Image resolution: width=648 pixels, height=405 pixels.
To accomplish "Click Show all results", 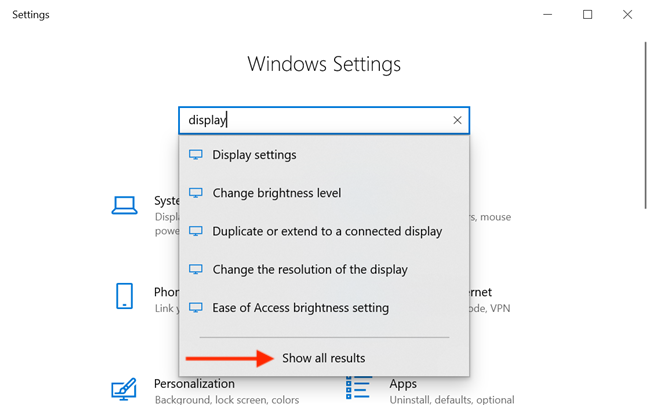I will (324, 358).
